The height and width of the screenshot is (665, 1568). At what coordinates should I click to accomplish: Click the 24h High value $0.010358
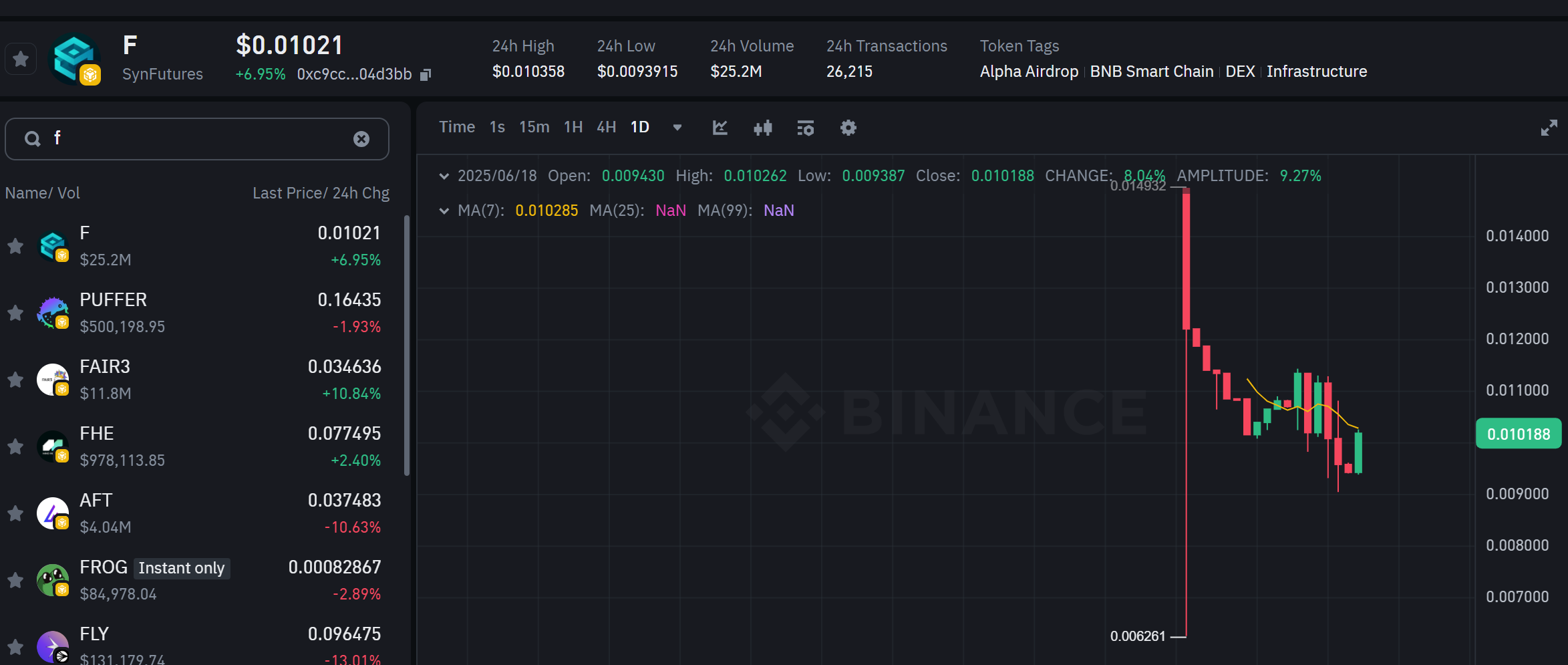(x=528, y=72)
